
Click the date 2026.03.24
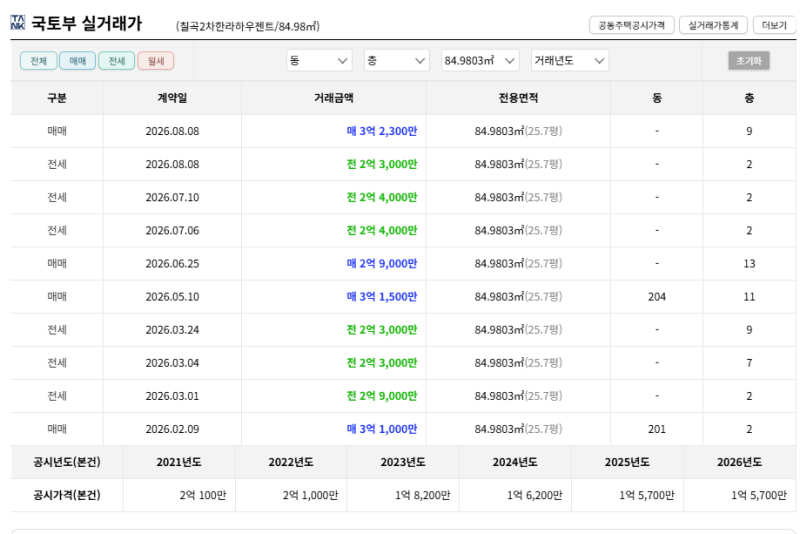[x=172, y=330]
